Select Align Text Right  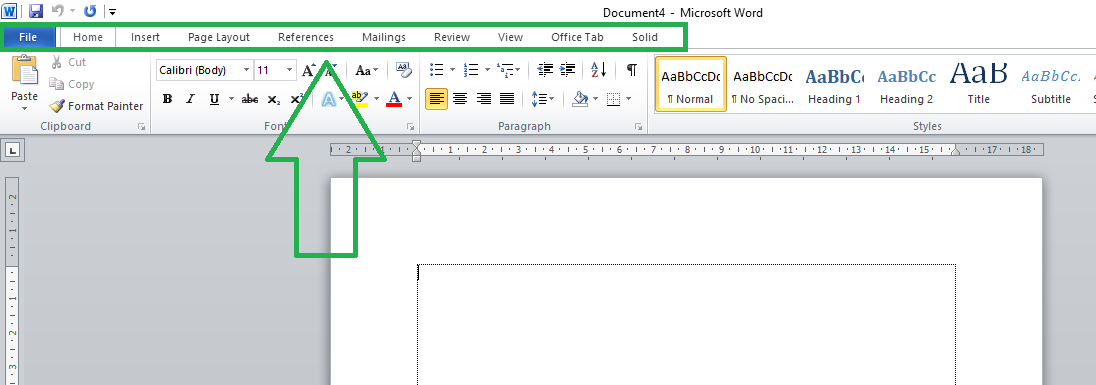484,99
